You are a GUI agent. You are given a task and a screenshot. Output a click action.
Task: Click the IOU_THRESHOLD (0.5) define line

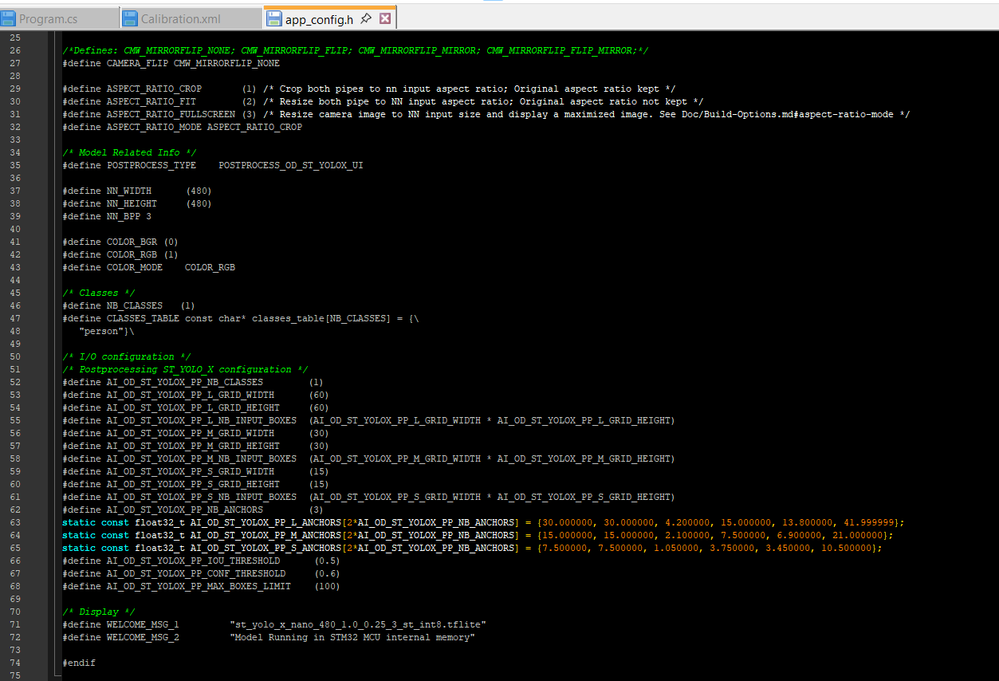(201, 560)
